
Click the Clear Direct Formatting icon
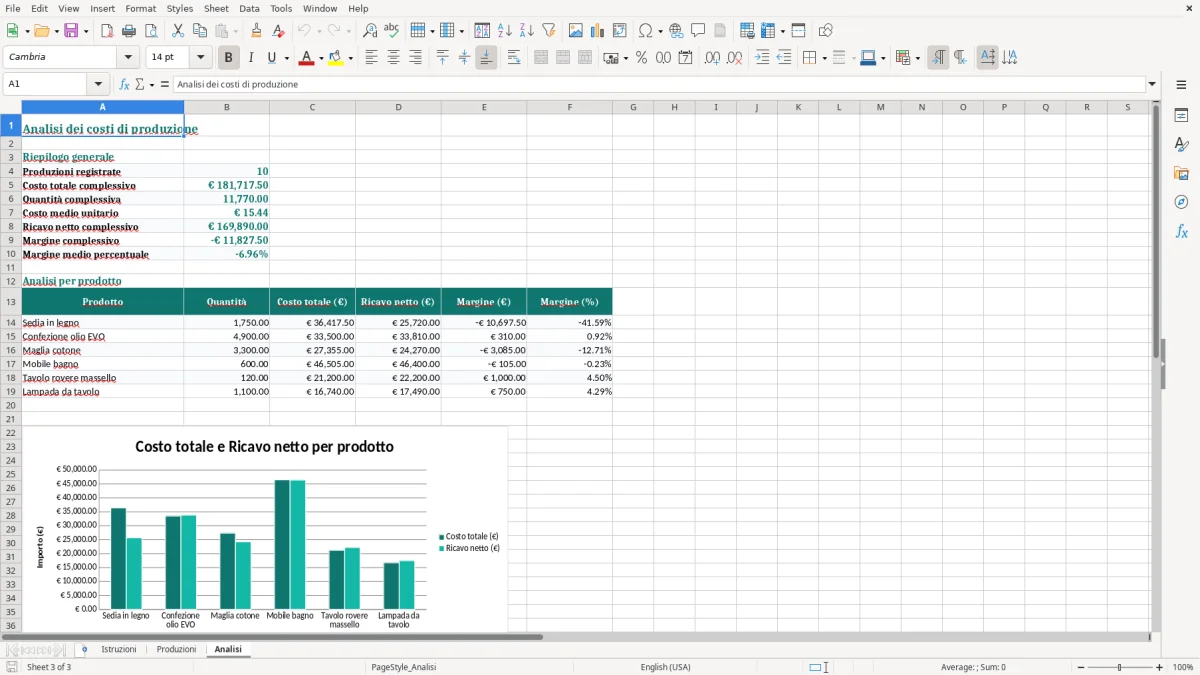279,31
